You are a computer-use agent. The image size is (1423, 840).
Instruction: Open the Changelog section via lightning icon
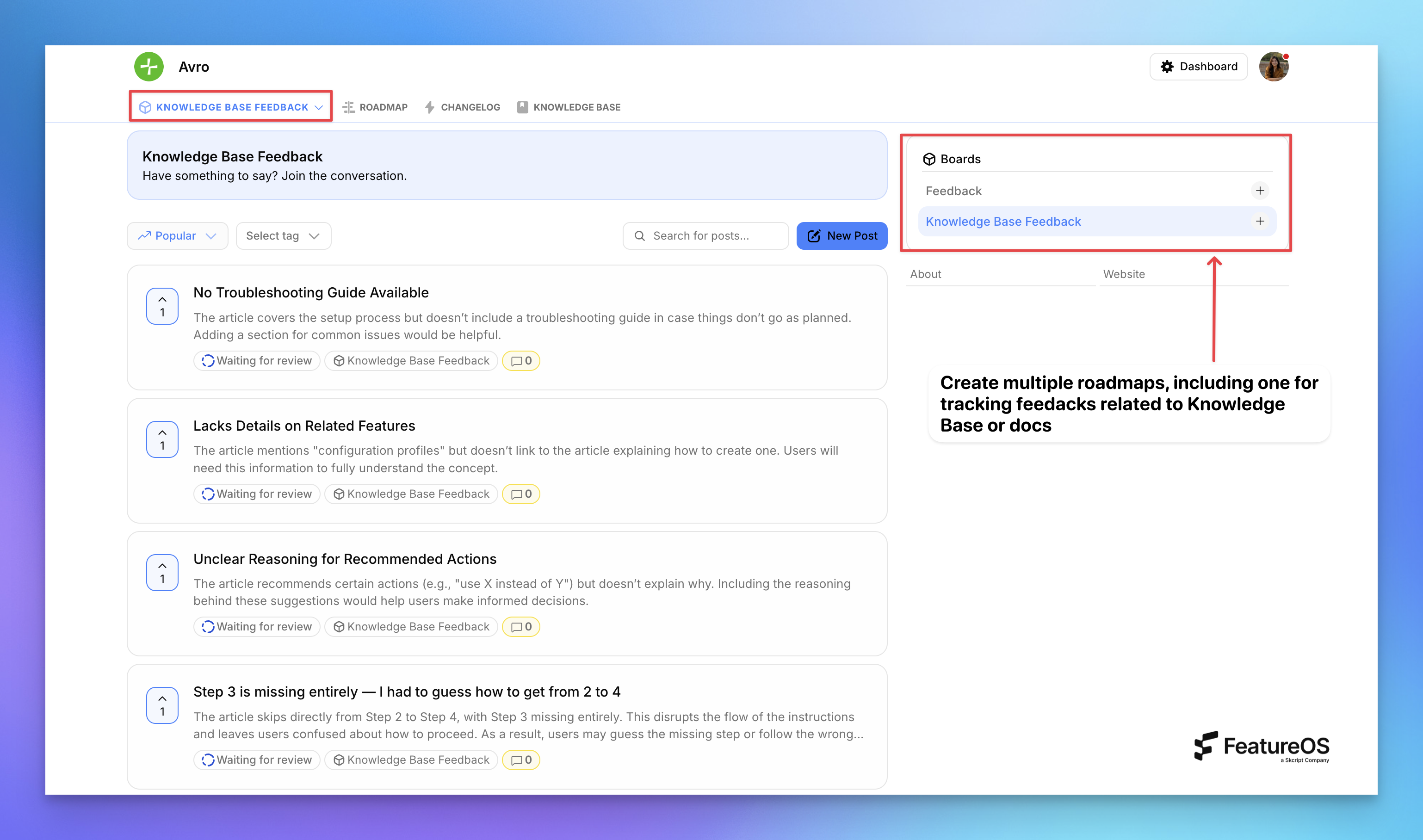pyautogui.click(x=430, y=107)
